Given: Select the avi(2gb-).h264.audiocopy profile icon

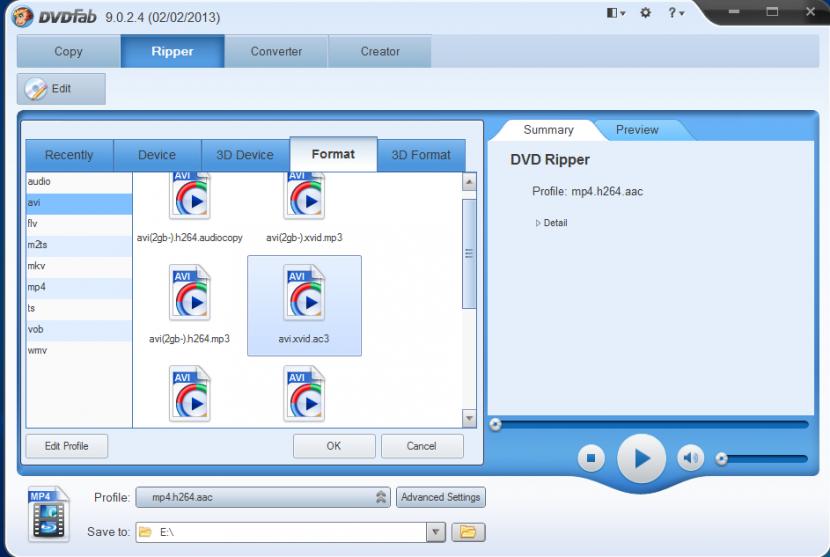Looking at the screenshot, I should click(x=190, y=195).
